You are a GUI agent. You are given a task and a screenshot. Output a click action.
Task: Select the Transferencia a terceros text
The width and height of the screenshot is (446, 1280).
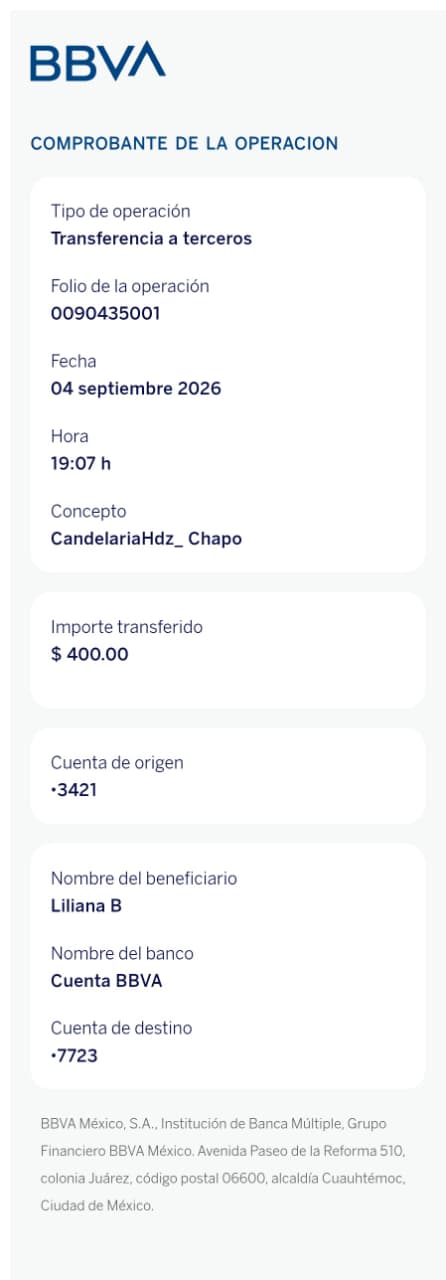151,239
